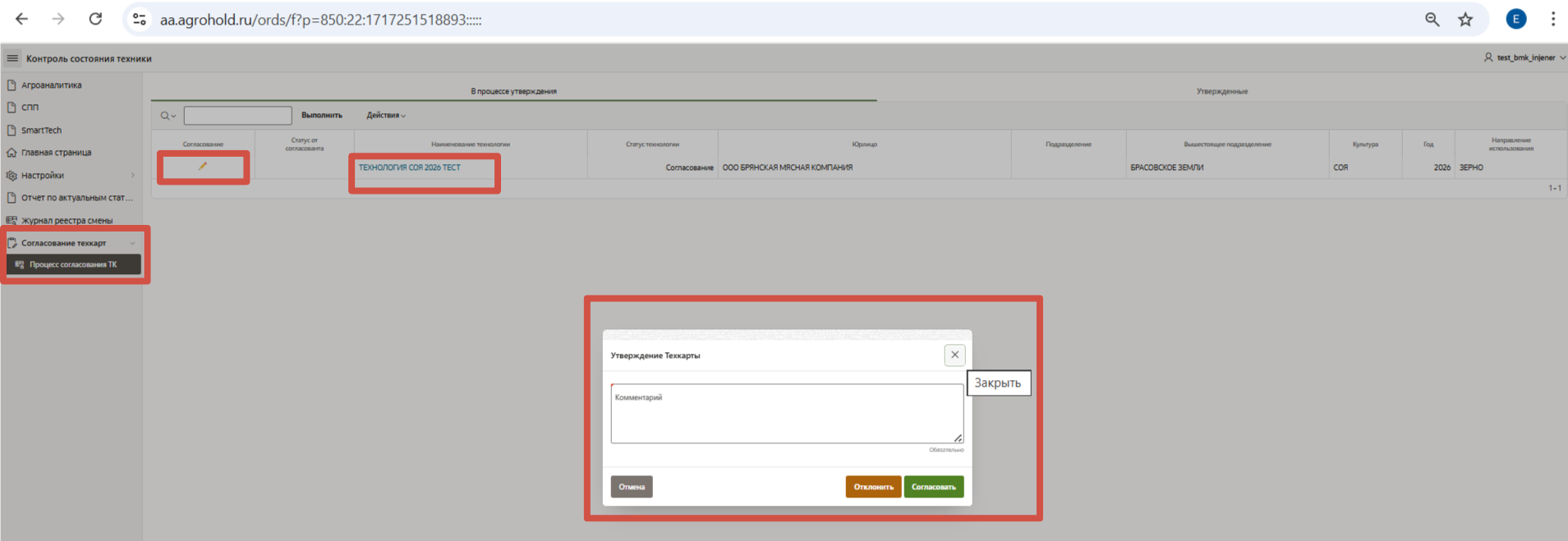1568x541 pixels.
Task: Click the browser zoom magnifier icon
Action: [1432, 20]
